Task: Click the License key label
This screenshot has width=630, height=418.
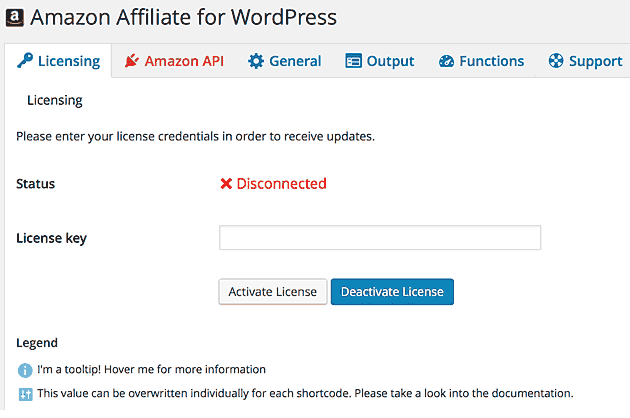Action: click(x=51, y=238)
